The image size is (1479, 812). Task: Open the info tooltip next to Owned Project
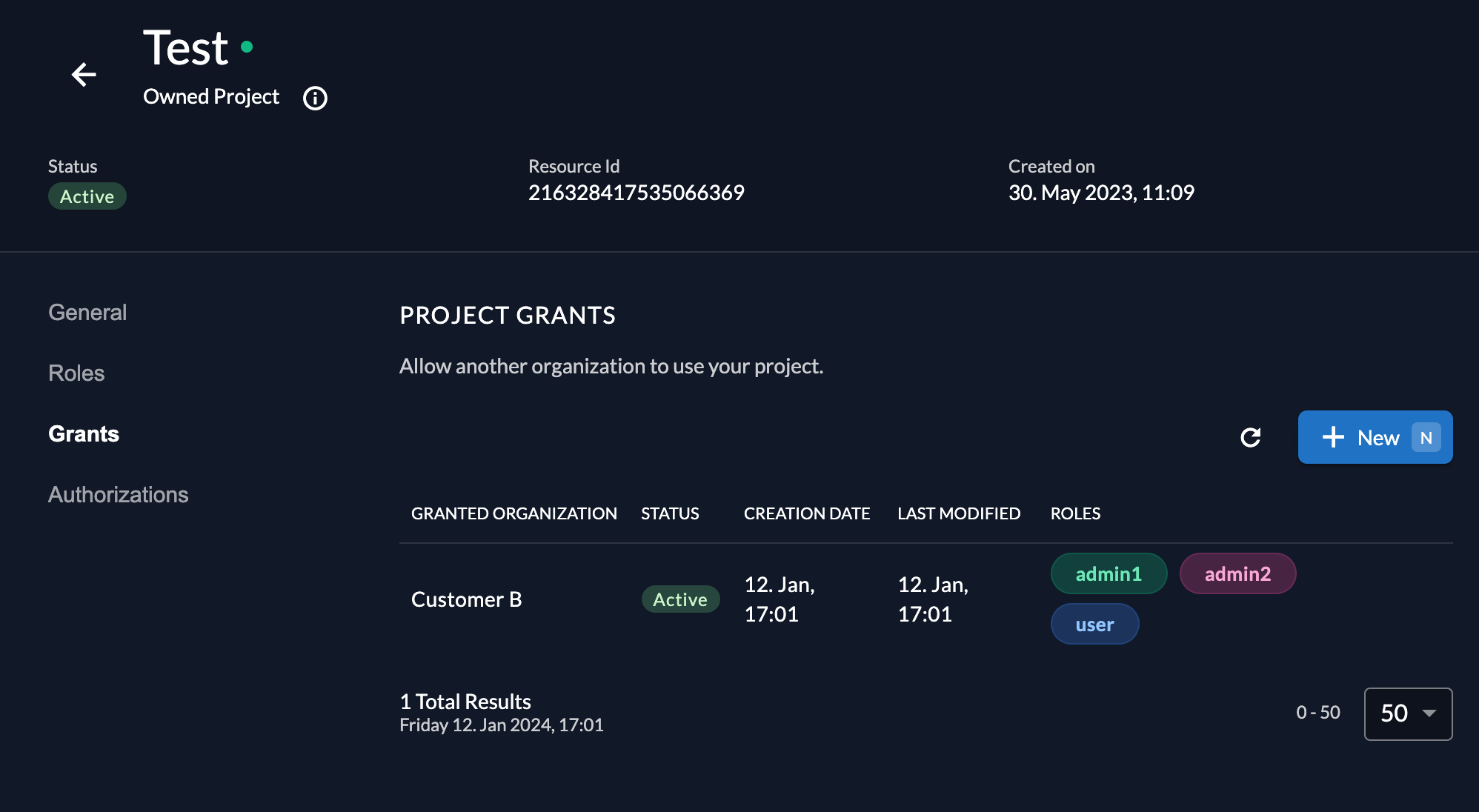tap(314, 97)
